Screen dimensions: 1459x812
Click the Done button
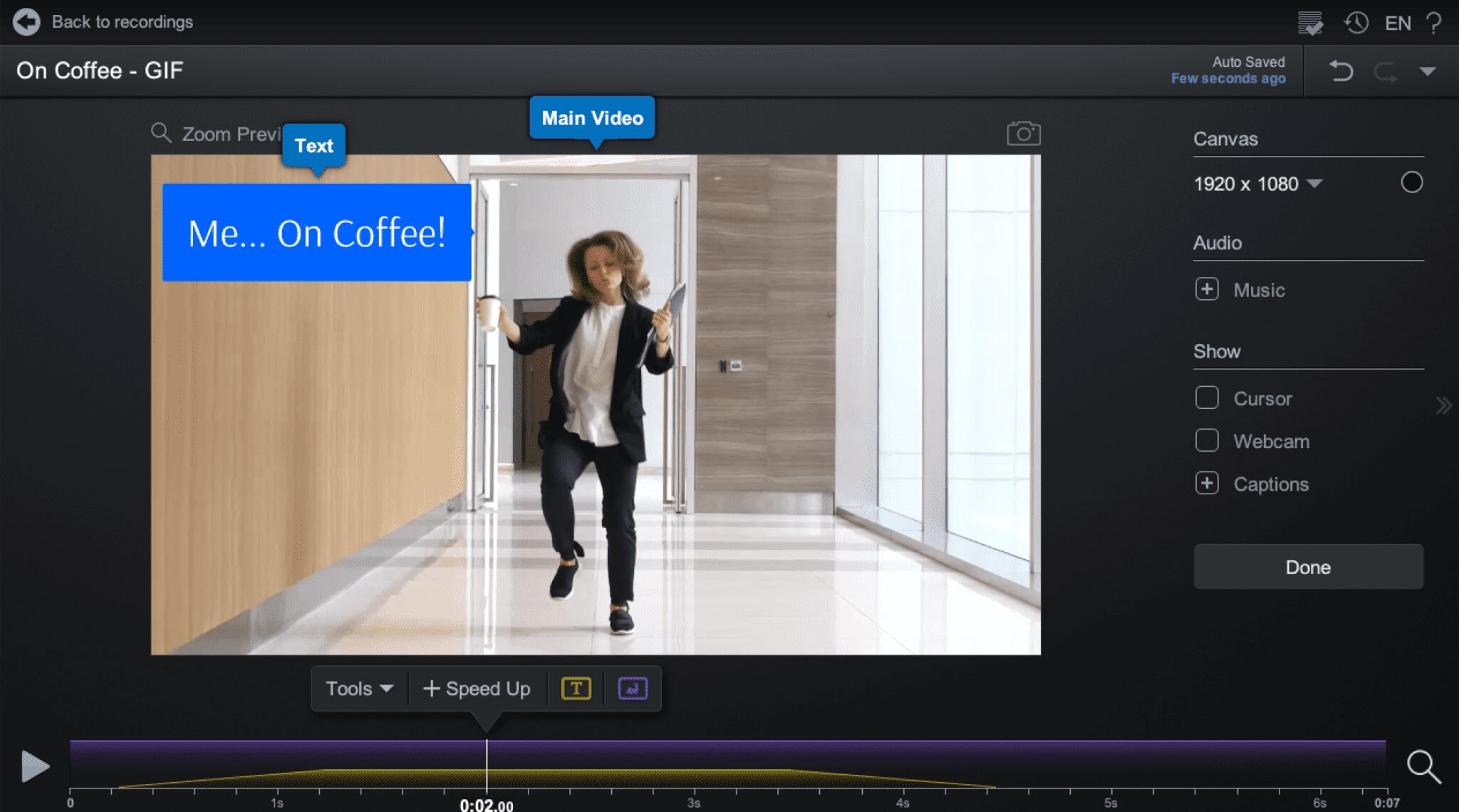[1307, 566]
